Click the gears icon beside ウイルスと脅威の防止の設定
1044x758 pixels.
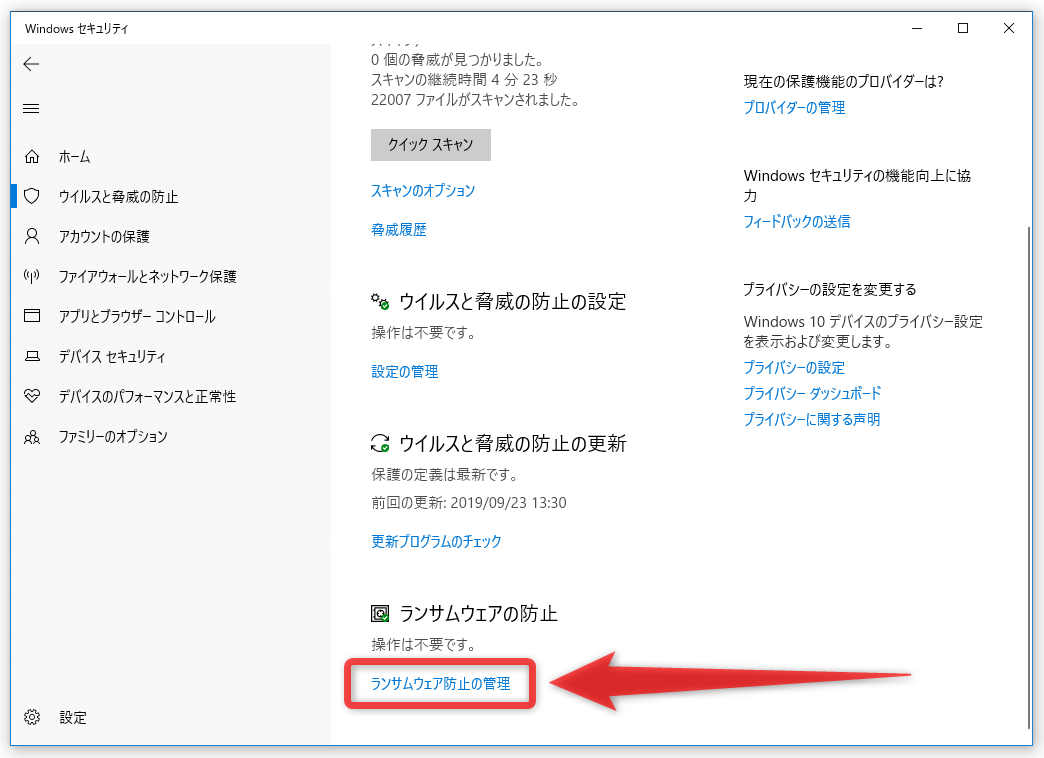pyautogui.click(x=380, y=302)
